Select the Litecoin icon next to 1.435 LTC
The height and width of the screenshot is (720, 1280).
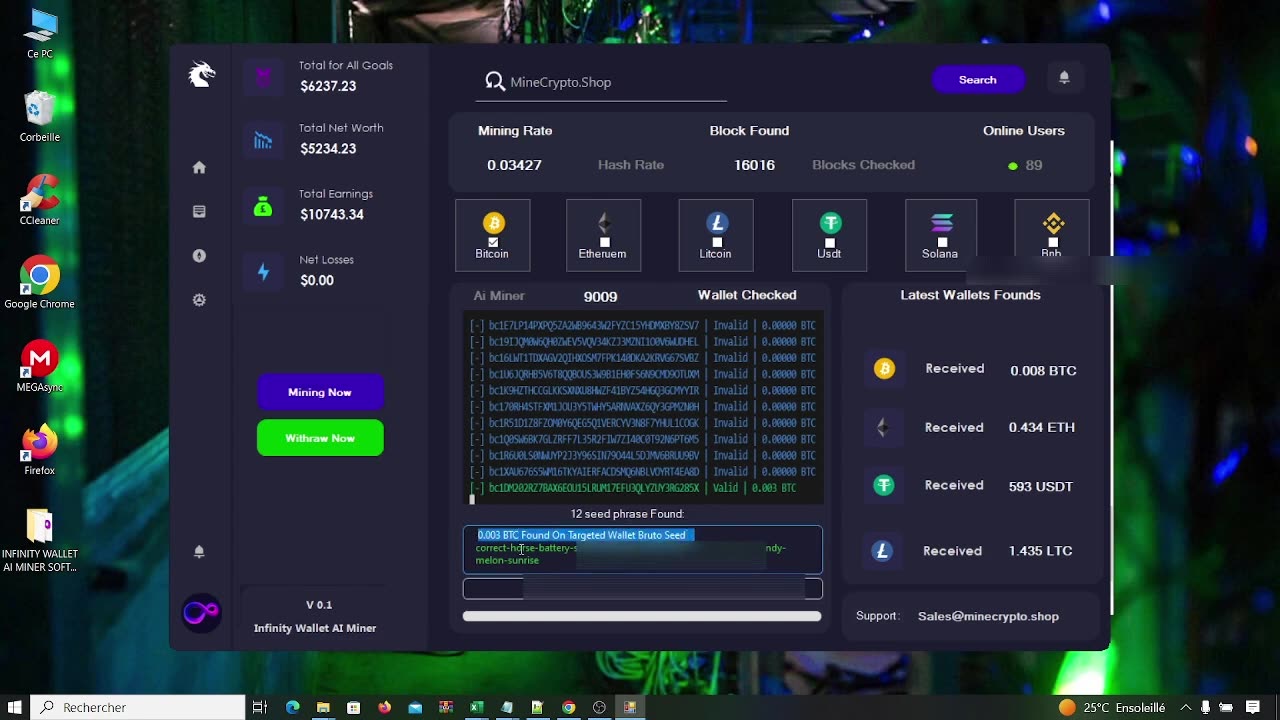(882, 550)
